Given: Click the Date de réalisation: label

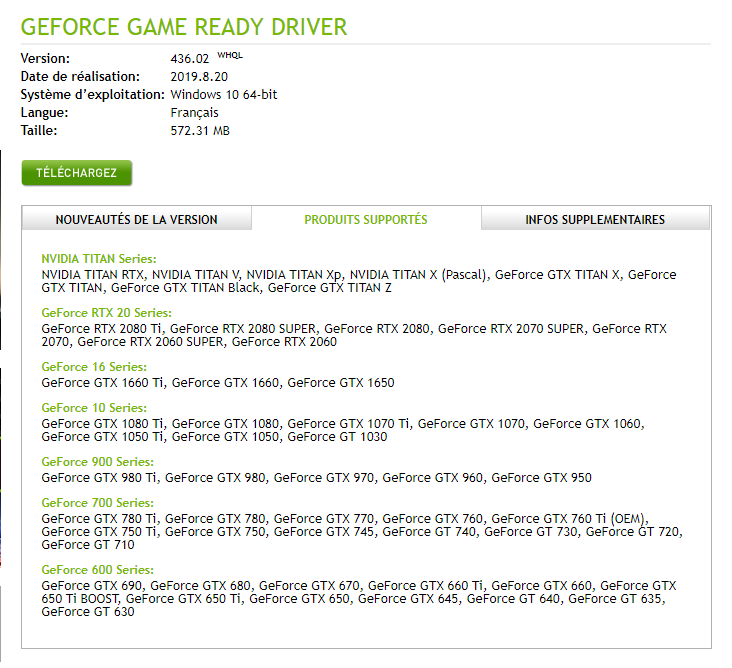Looking at the screenshot, I should 80,77.
